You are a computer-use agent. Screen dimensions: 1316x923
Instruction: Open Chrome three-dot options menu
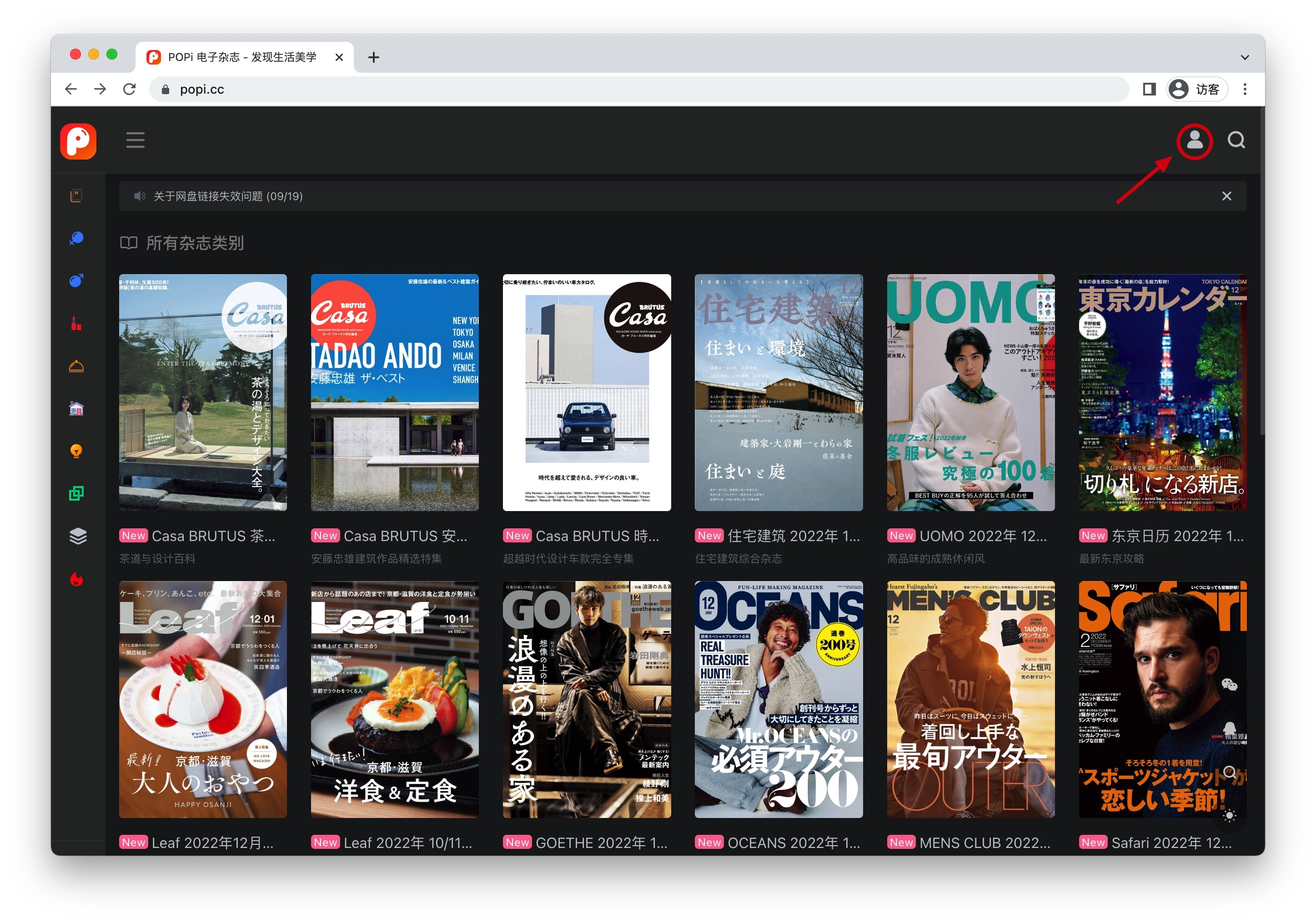pyautogui.click(x=1244, y=90)
